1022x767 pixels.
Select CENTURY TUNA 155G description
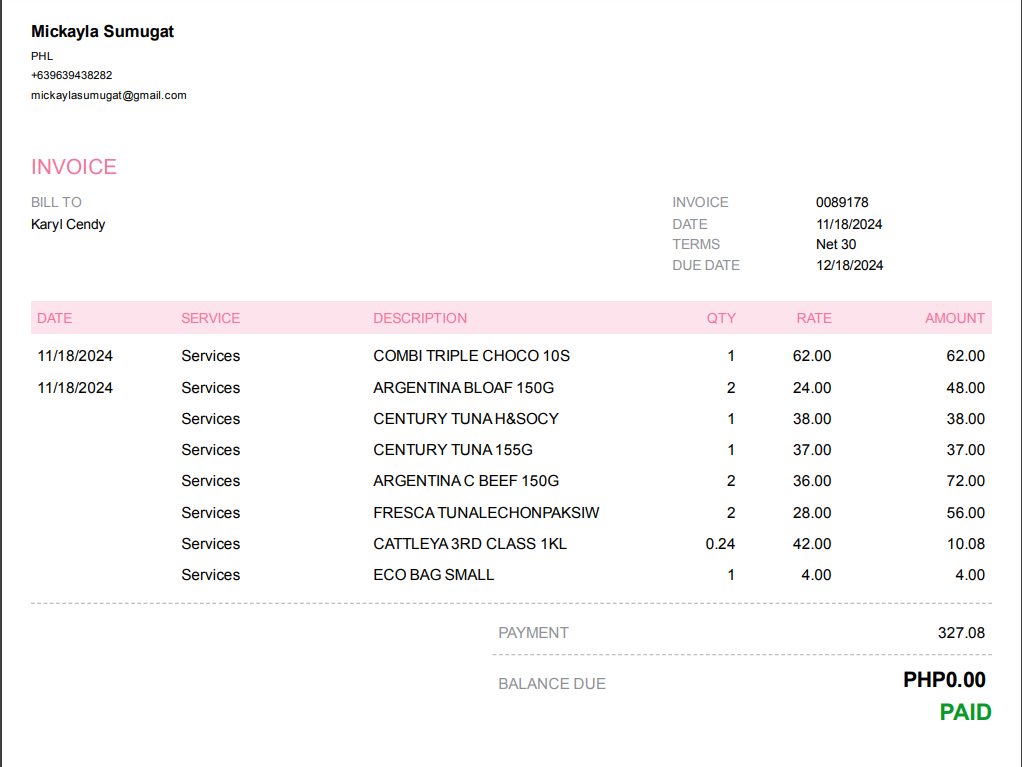point(453,450)
